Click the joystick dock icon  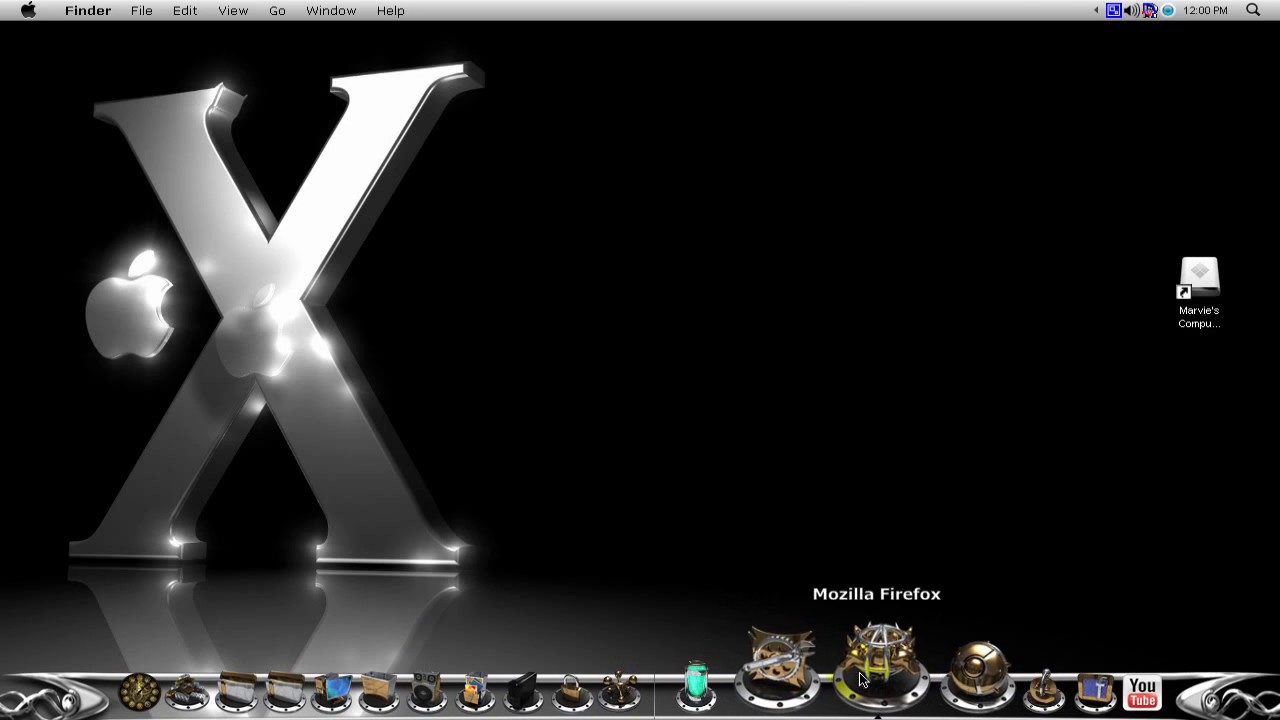pos(1045,690)
